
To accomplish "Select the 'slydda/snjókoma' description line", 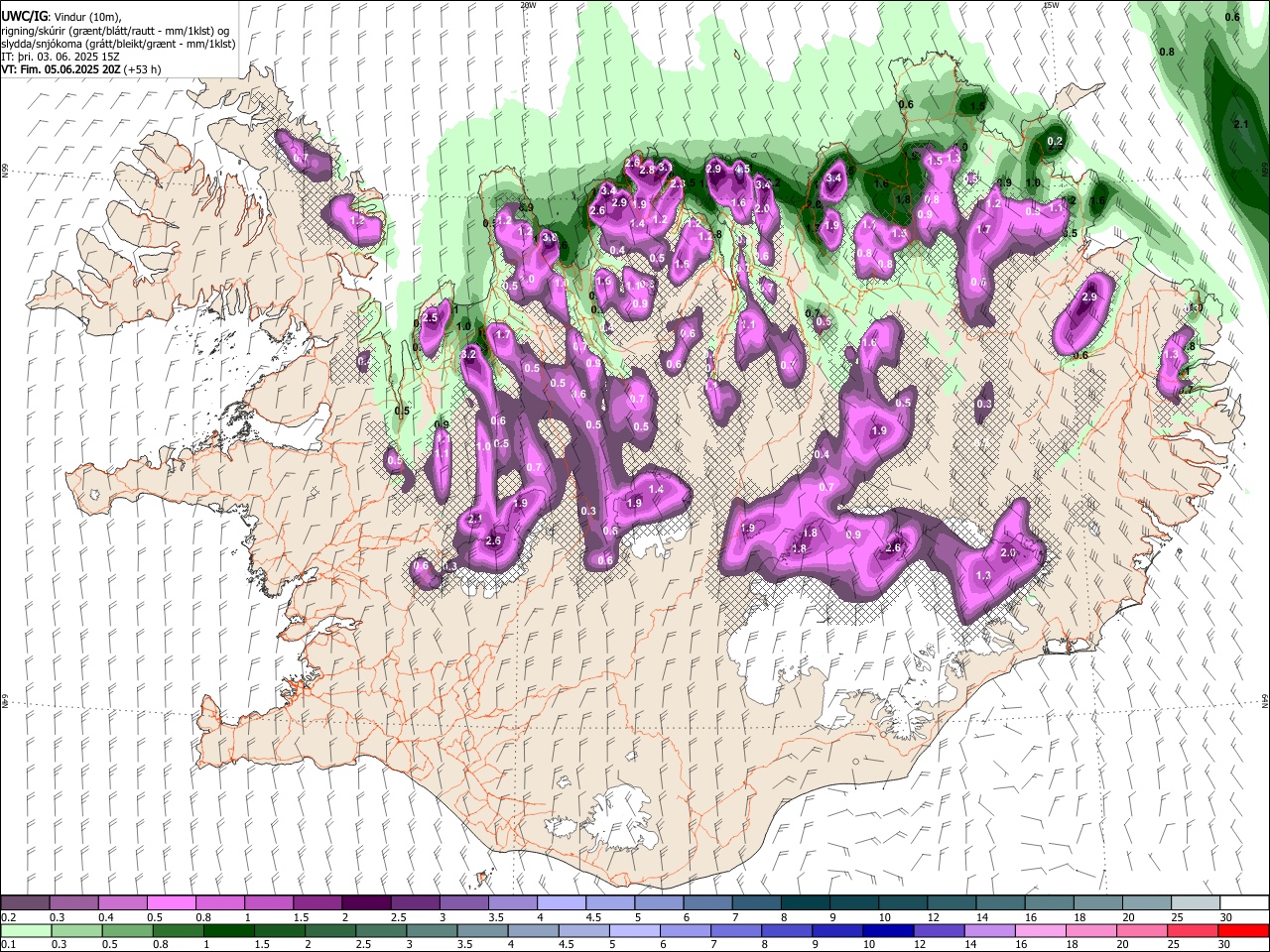I will click(x=118, y=44).
